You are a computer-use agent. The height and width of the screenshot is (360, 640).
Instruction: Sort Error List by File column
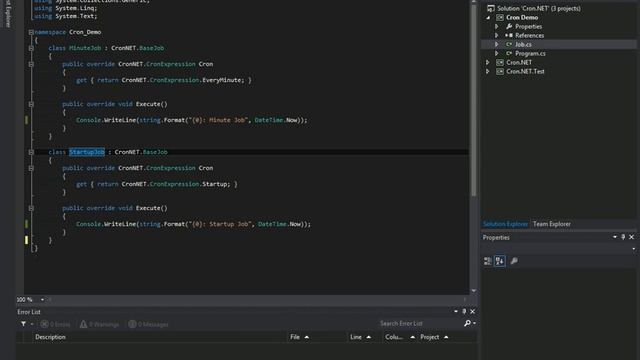click(300, 337)
